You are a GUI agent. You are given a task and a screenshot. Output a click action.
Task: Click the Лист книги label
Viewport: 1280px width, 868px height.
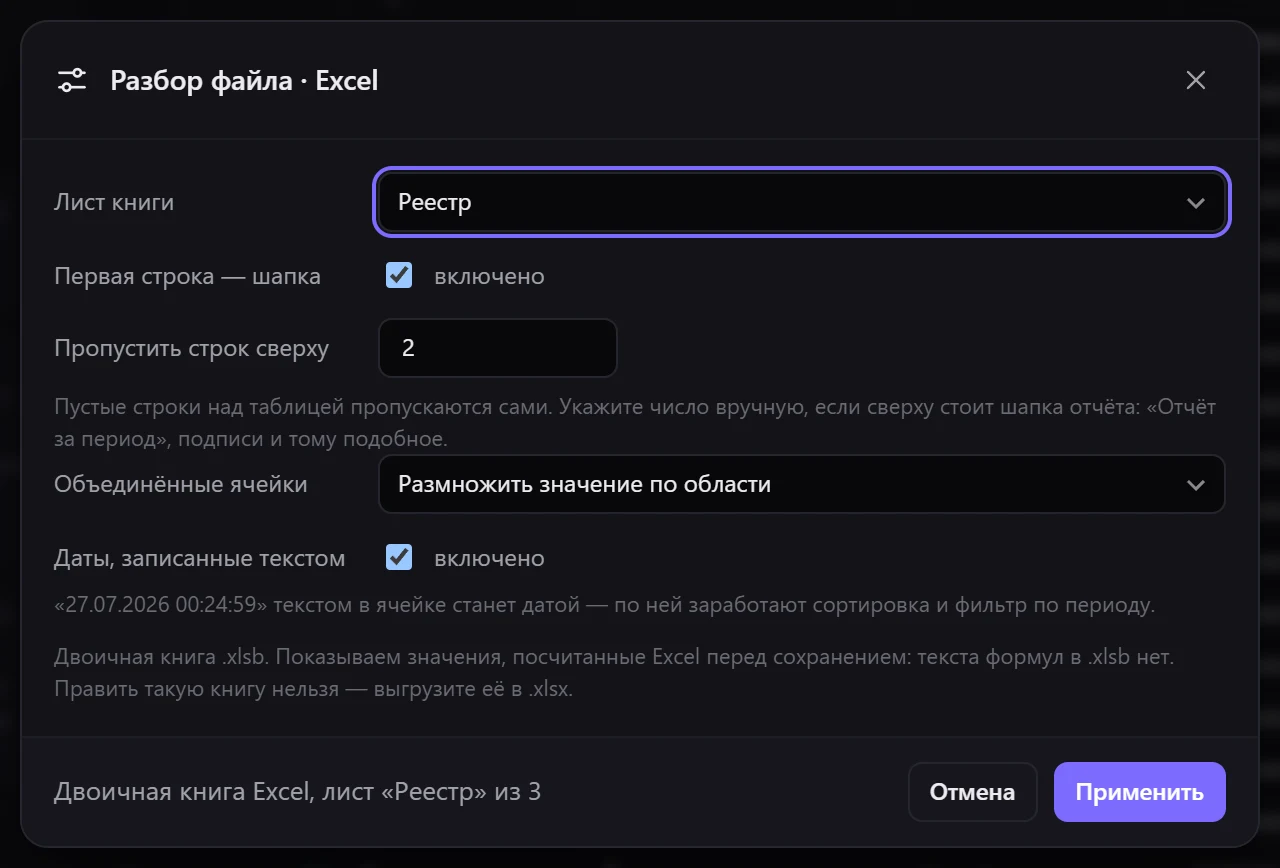tap(114, 202)
